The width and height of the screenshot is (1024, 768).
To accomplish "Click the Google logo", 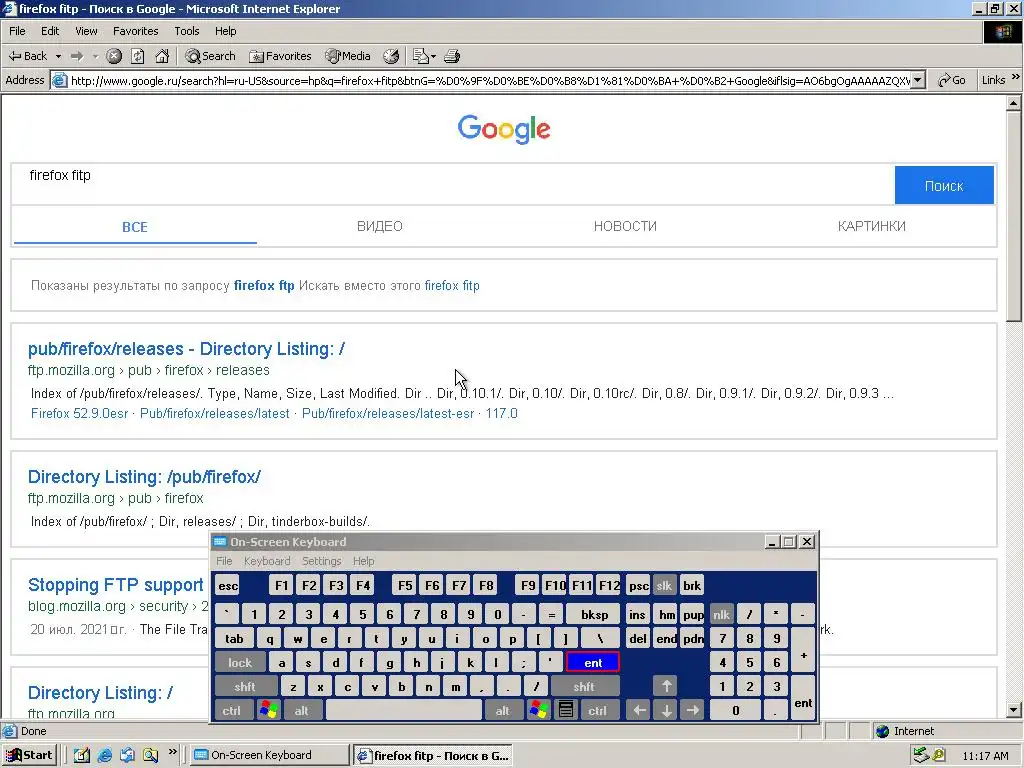I will coord(504,129).
